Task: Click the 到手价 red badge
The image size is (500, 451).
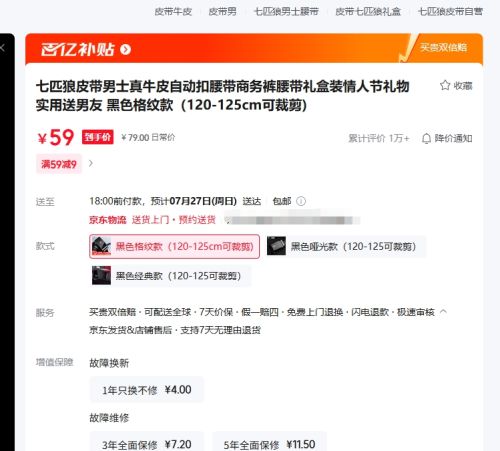Action: tap(98, 137)
